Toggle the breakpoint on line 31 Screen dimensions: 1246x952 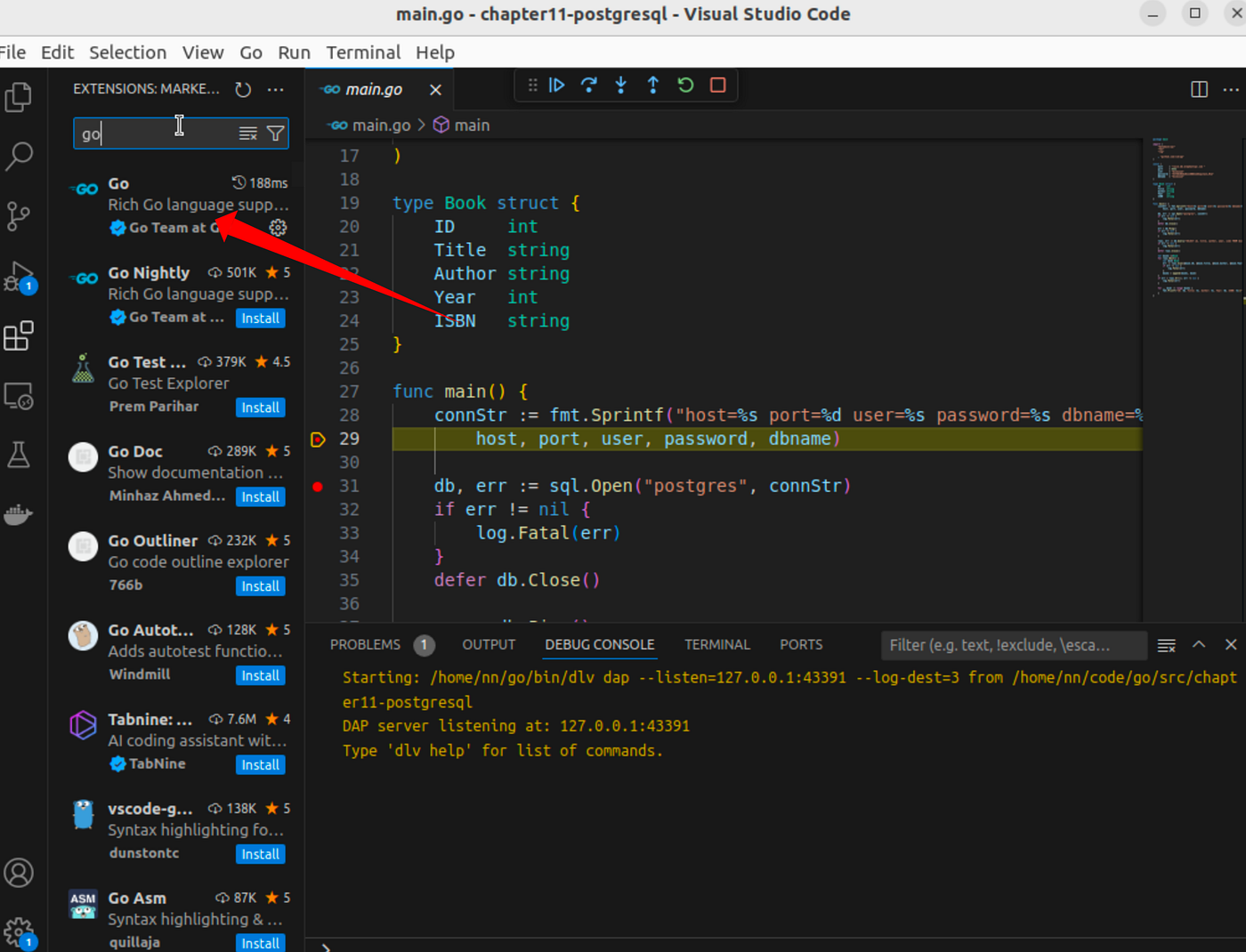point(318,487)
